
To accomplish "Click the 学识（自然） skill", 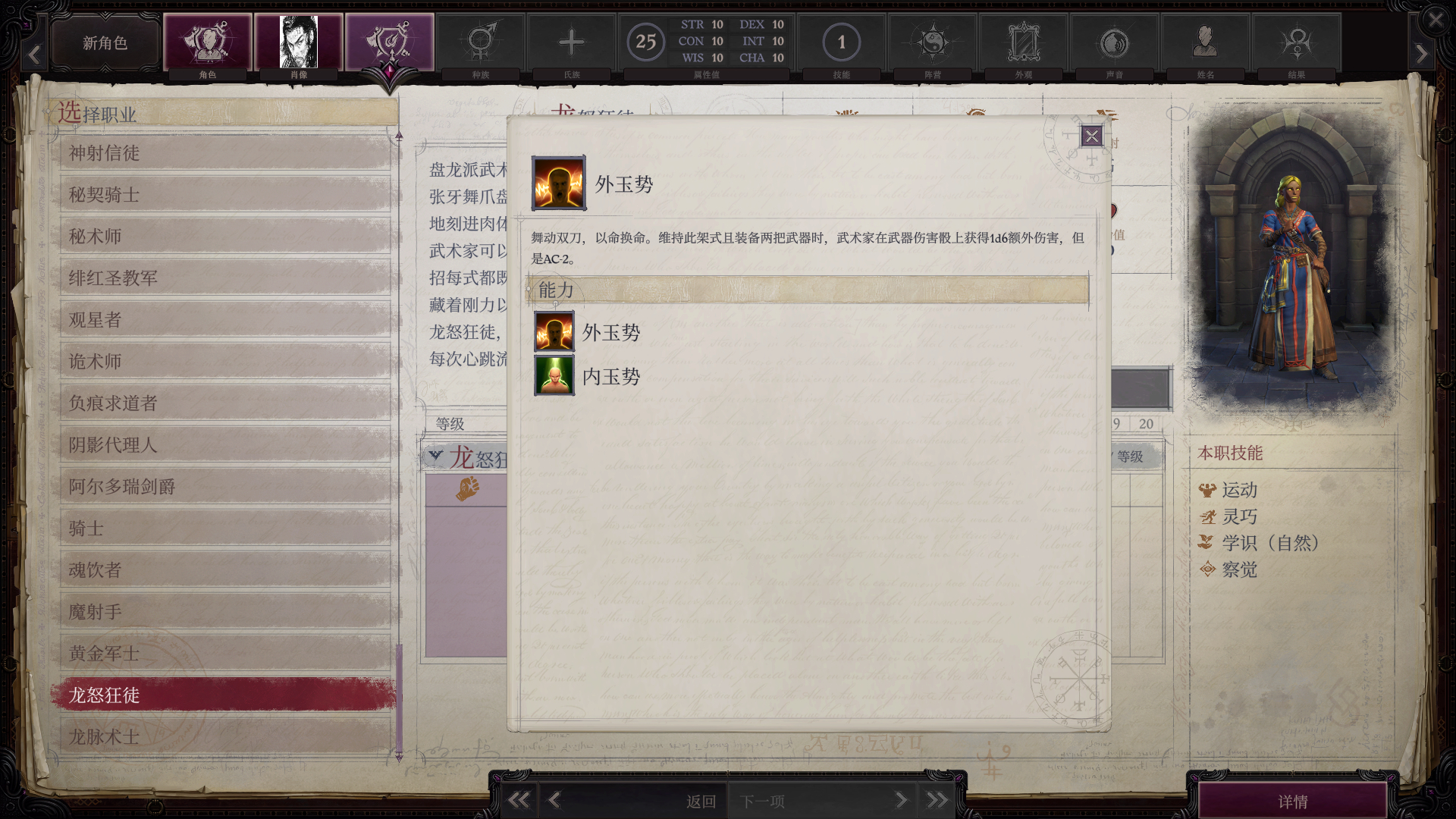I will pos(1260,543).
